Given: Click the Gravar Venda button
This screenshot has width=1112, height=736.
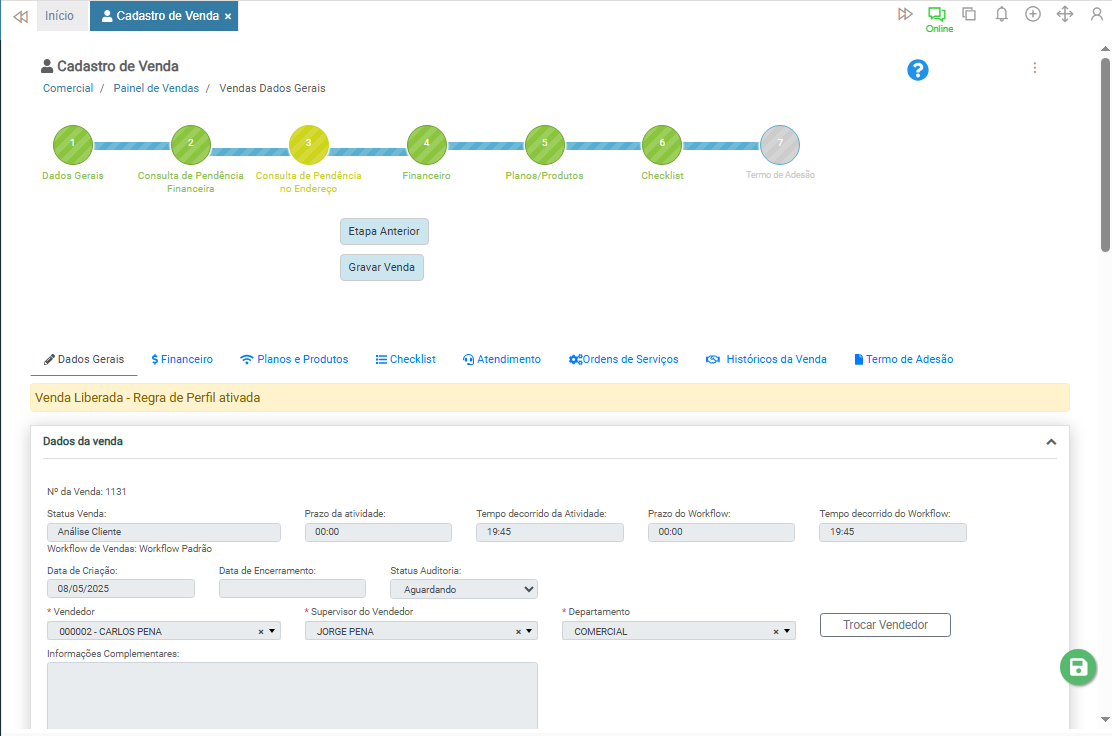Looking at the screenshot, I should [x=381, y=268].
